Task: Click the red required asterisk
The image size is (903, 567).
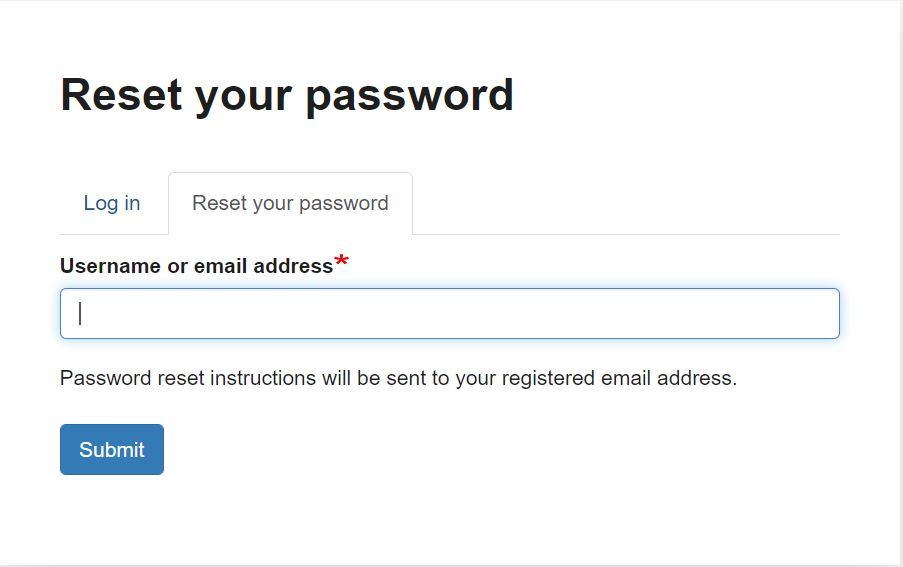Action: (x=342, y=263)
